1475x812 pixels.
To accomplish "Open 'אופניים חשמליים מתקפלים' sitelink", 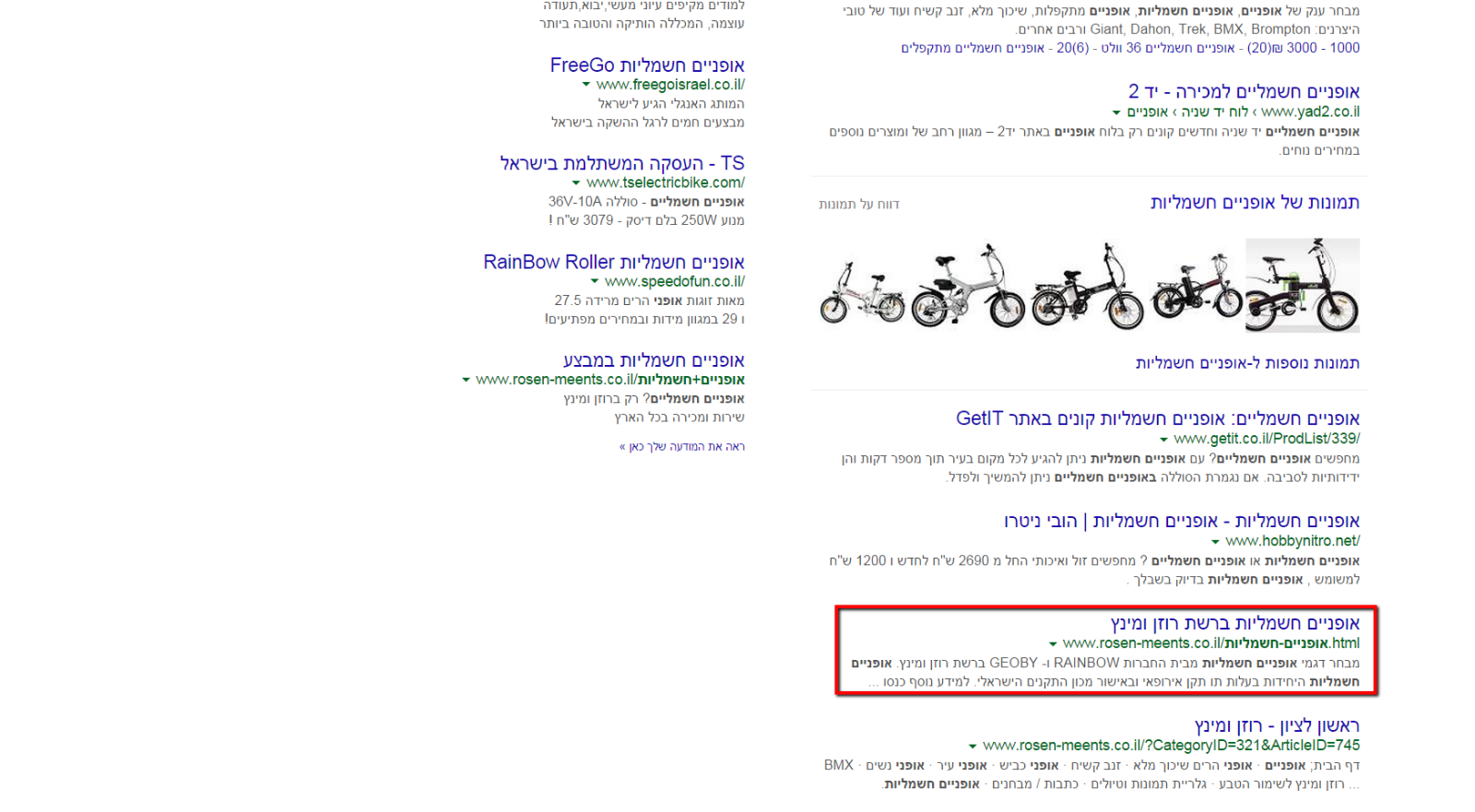I will pos(973,48).
